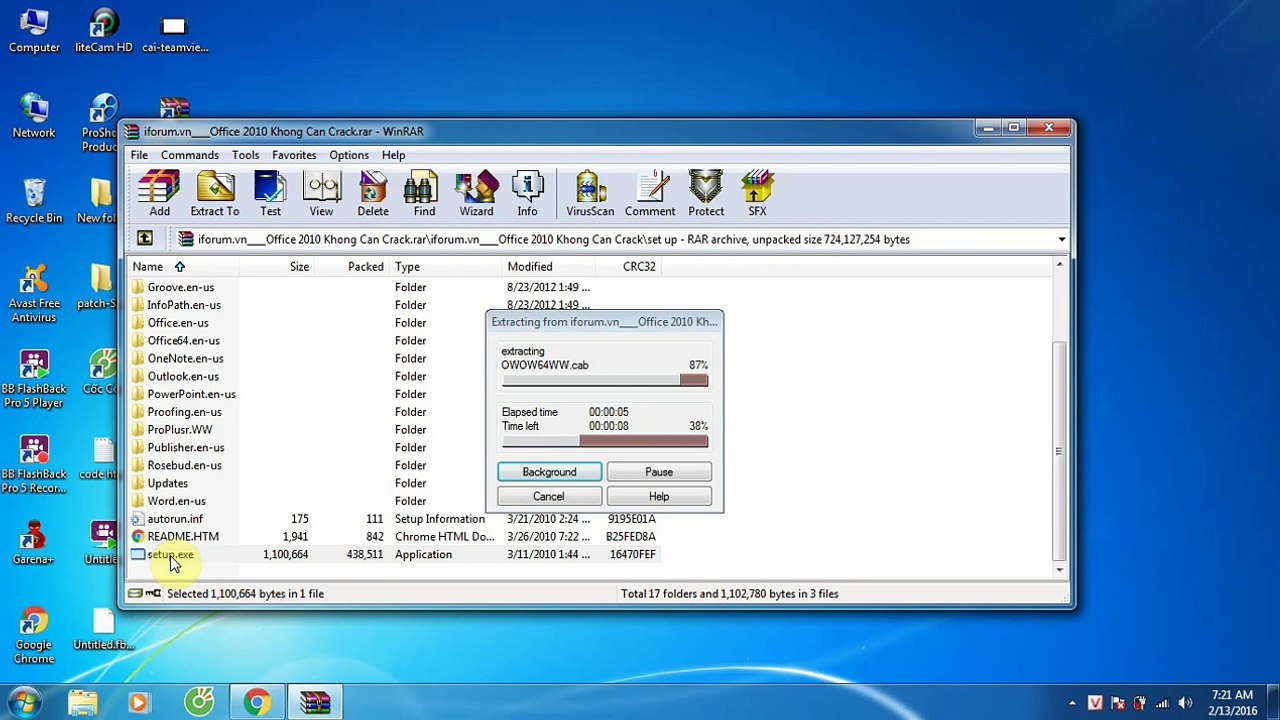Show archive Info
The height and width of the screenshot is (720, 1280).
click(x=527, y=193)
